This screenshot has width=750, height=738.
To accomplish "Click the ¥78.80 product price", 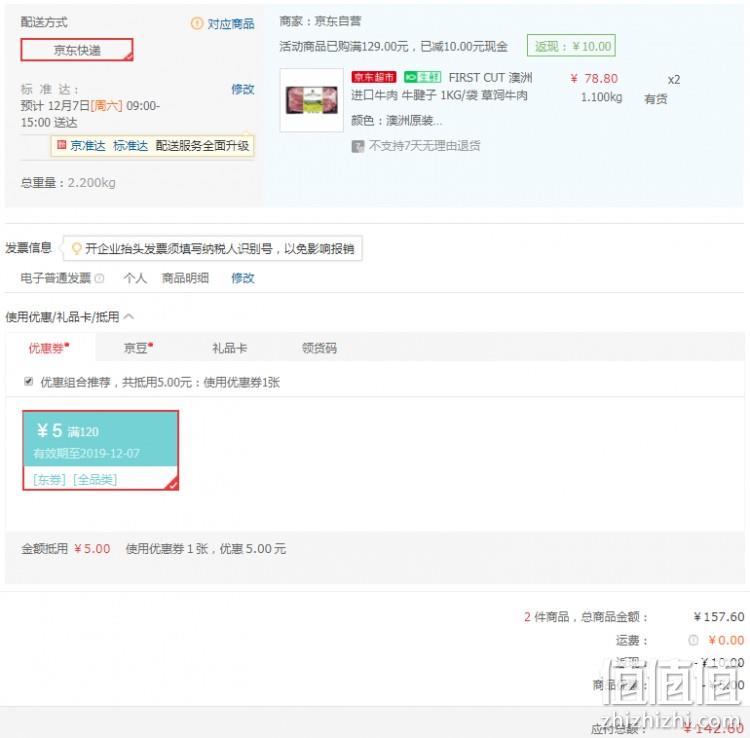I will click(594, 78).
